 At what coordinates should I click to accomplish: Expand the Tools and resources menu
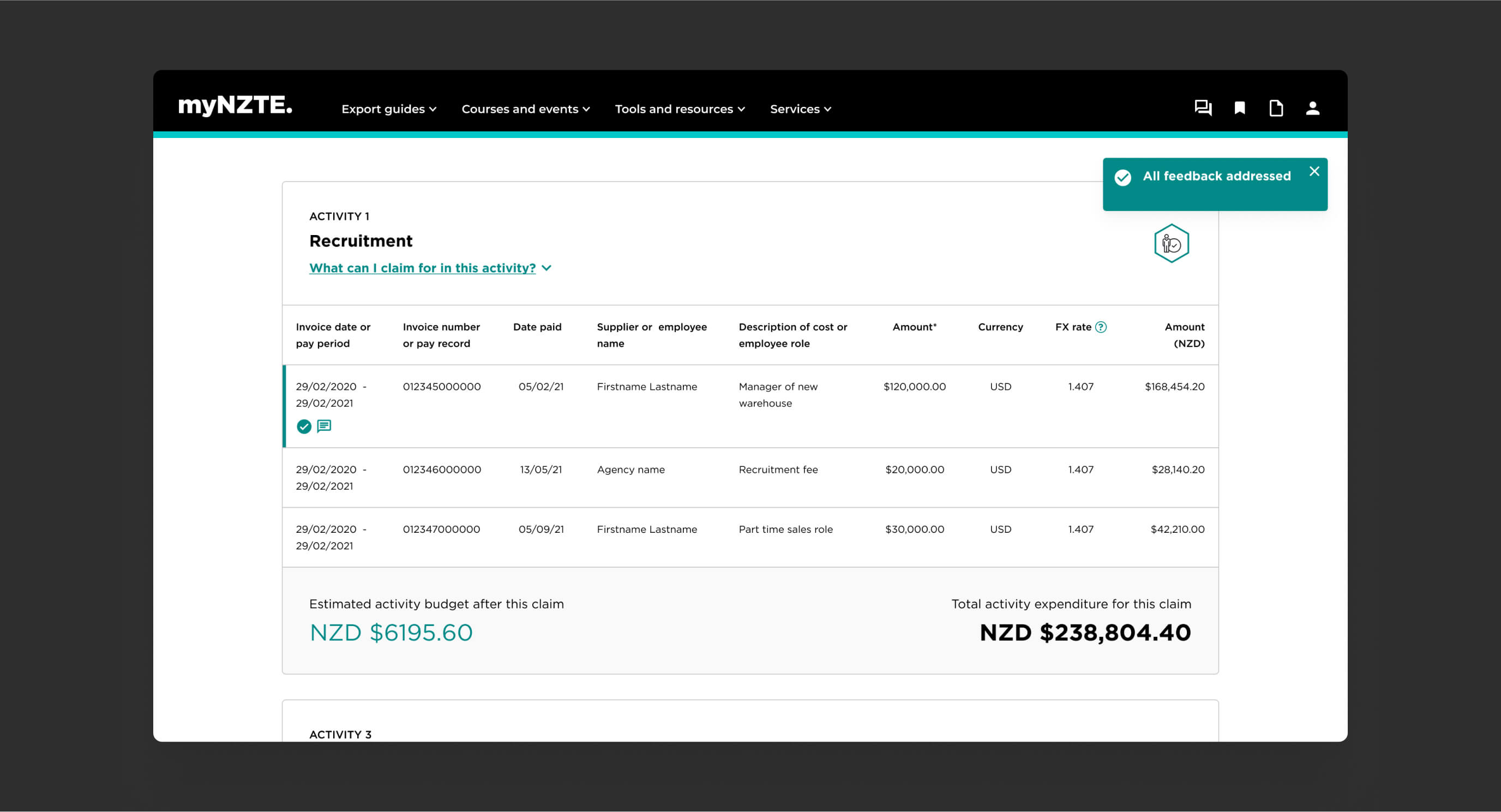click(x=680, y=109)
